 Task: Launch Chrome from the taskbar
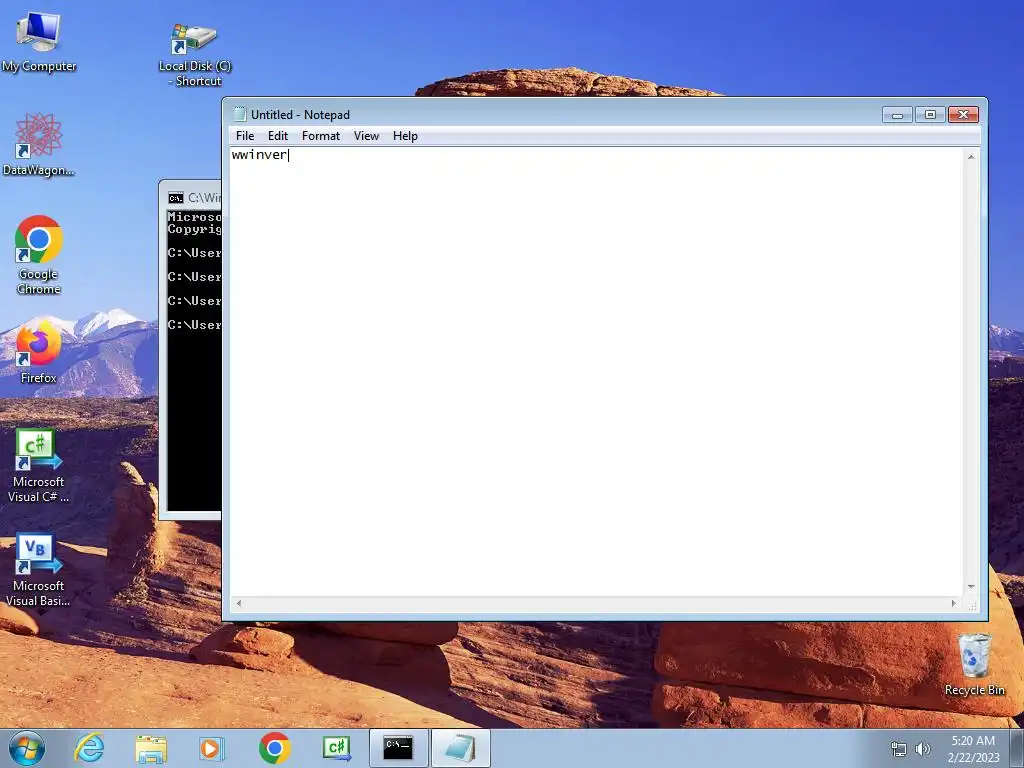(274, 748)
